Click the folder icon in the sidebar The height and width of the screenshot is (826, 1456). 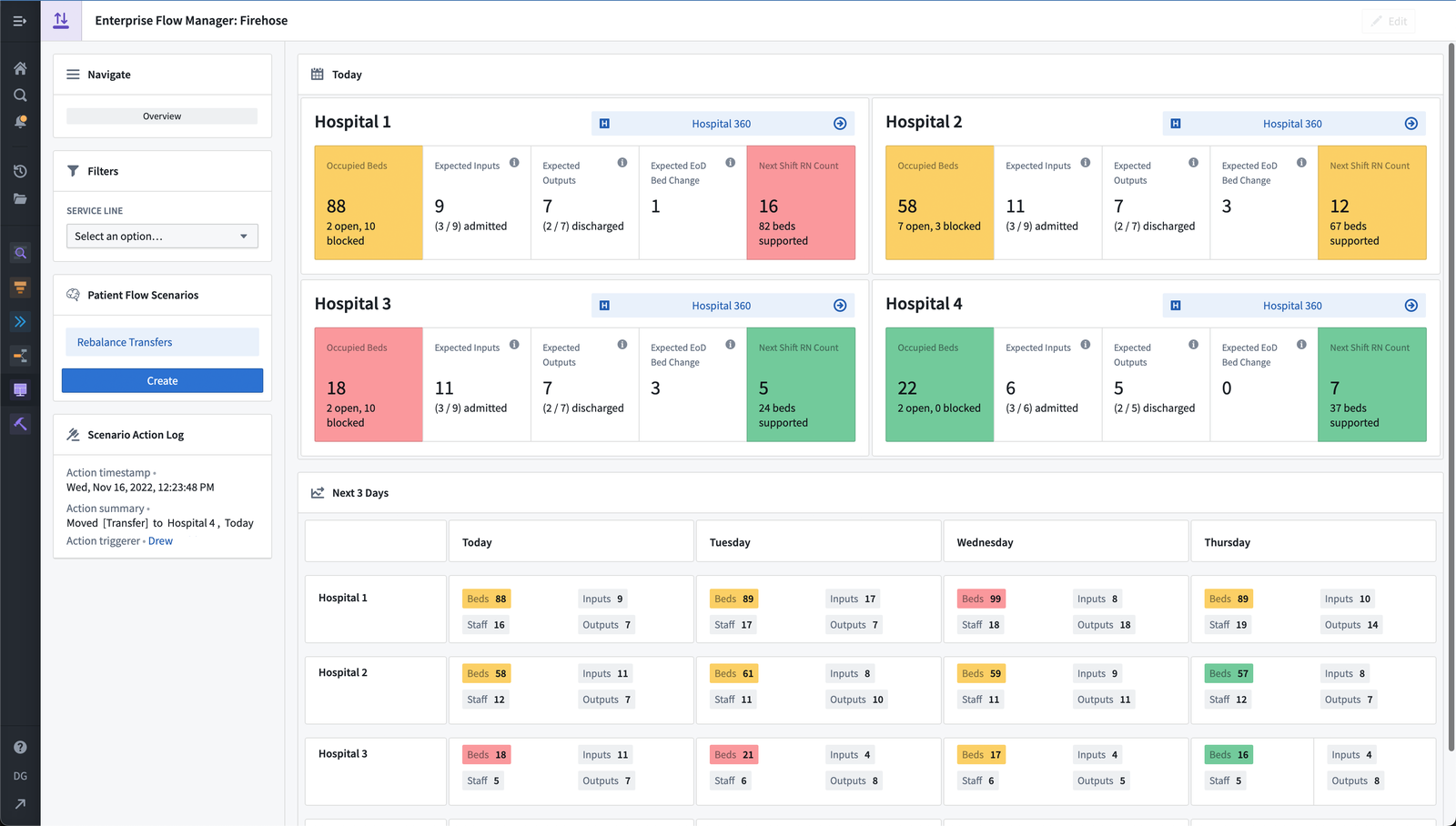point(20,199)
